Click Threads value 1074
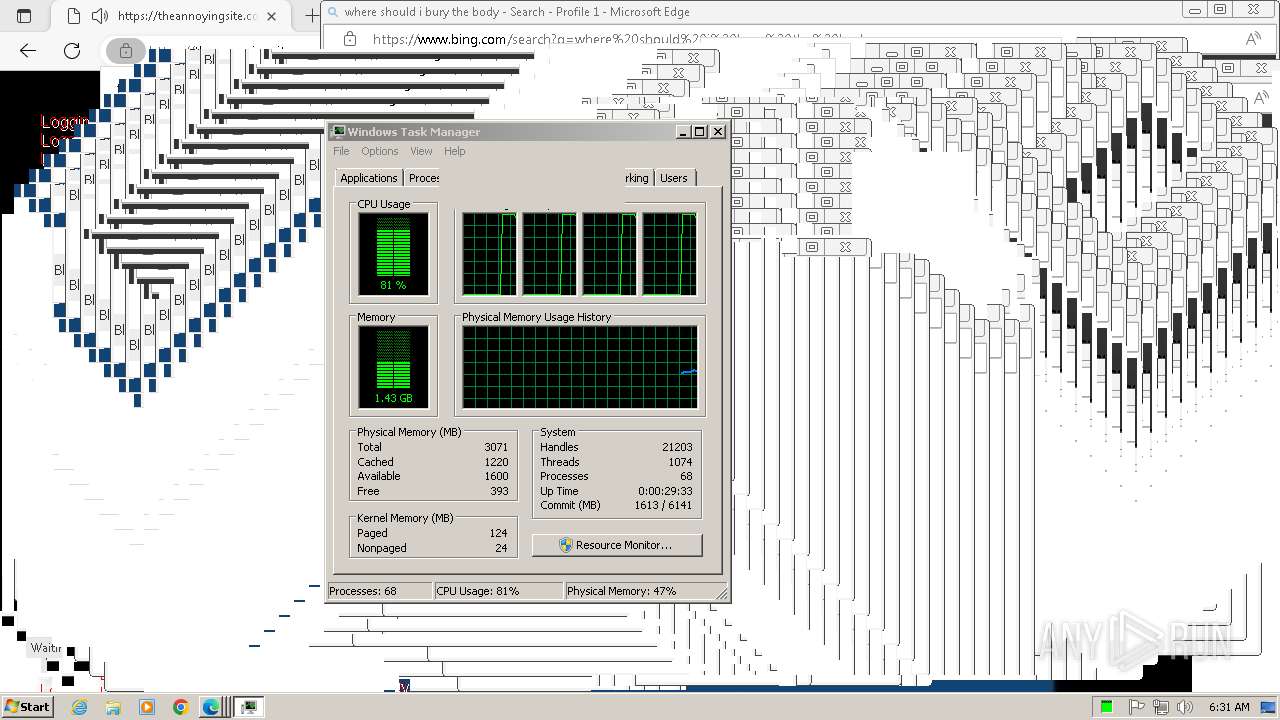 click(x=680, y=462)
